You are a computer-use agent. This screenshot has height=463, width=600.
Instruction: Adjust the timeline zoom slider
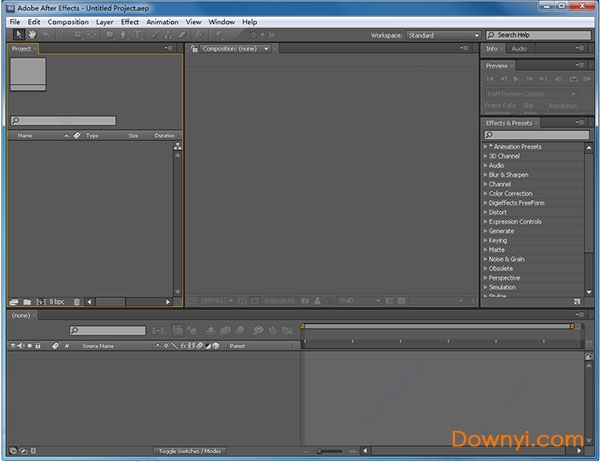[x=329, y=451]
